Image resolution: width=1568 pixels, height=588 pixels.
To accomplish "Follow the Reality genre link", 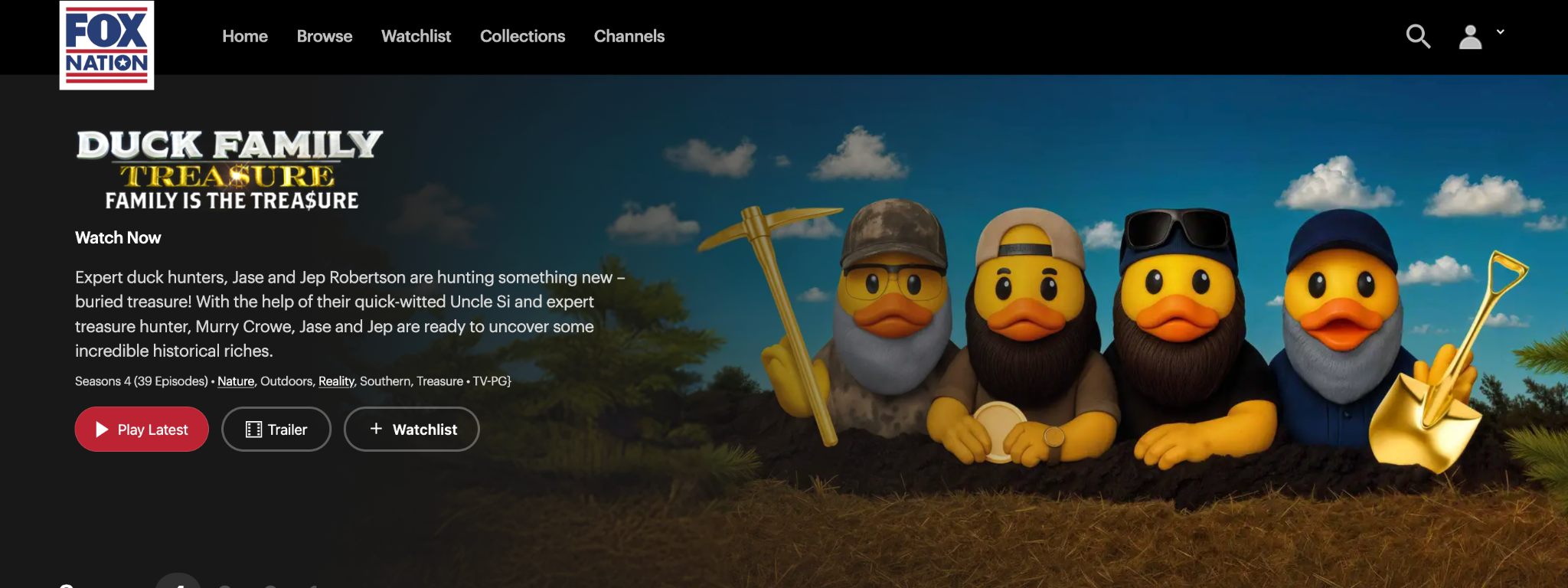I will [336, 381].
